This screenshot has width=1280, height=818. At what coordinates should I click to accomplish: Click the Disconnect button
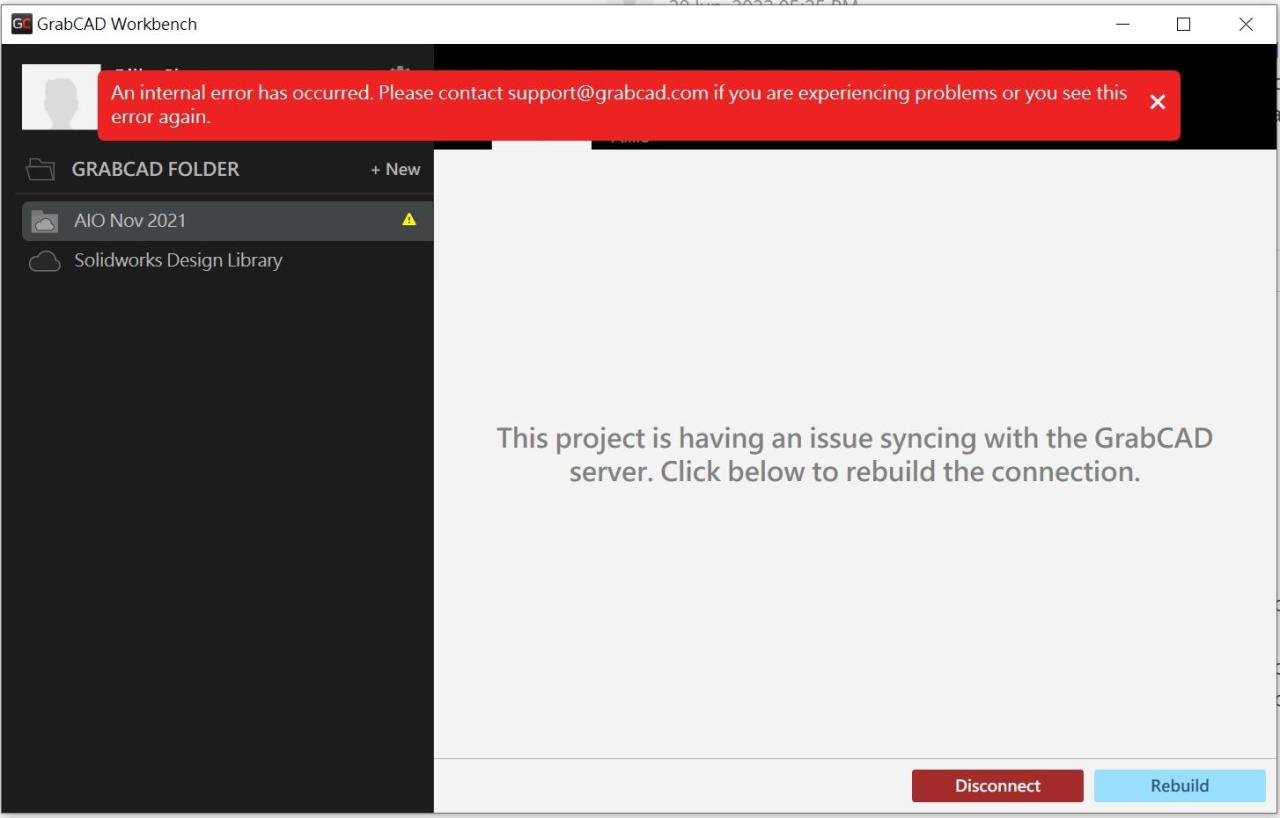[997, 786]
